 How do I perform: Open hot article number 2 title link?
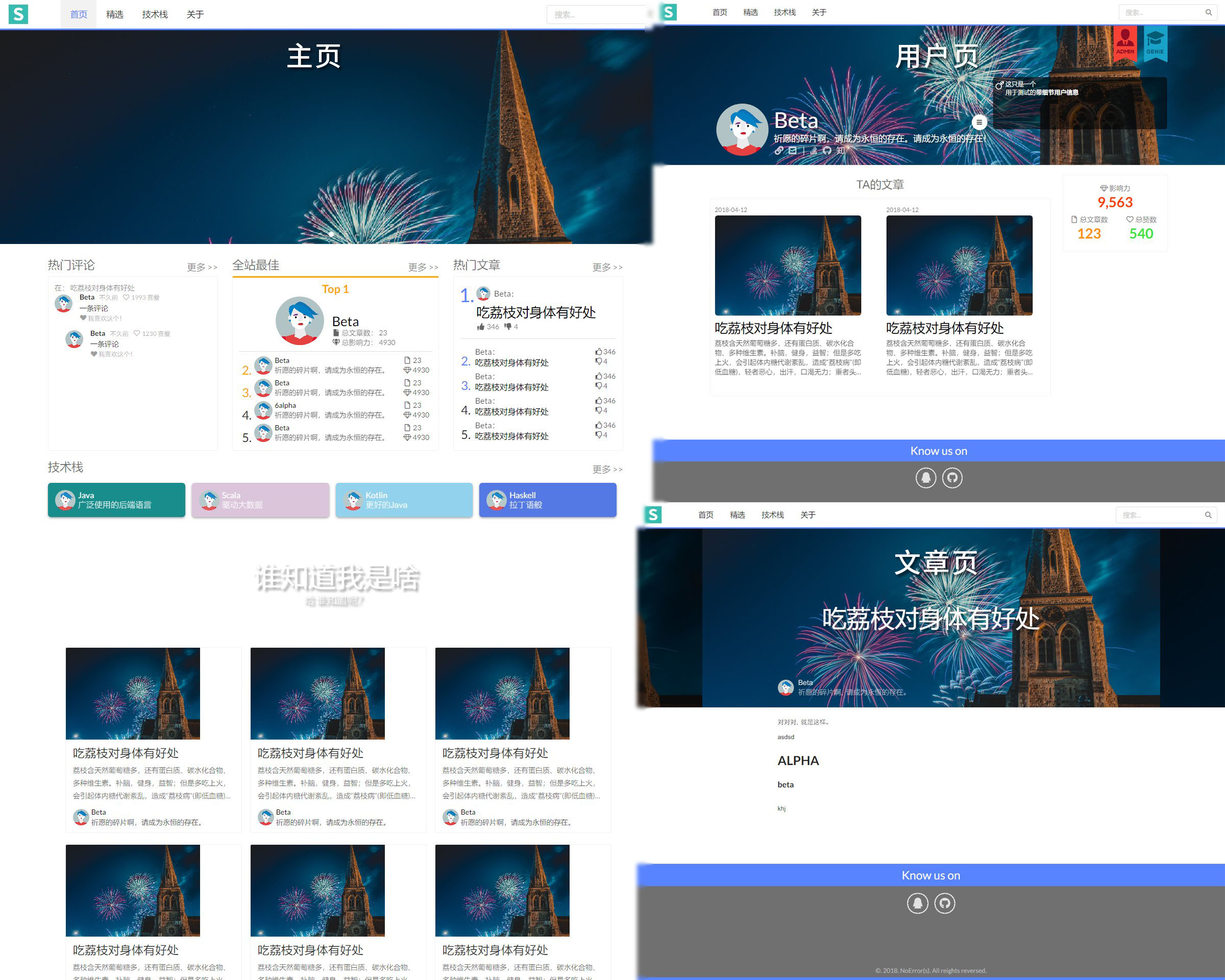[x=511, y=362]
